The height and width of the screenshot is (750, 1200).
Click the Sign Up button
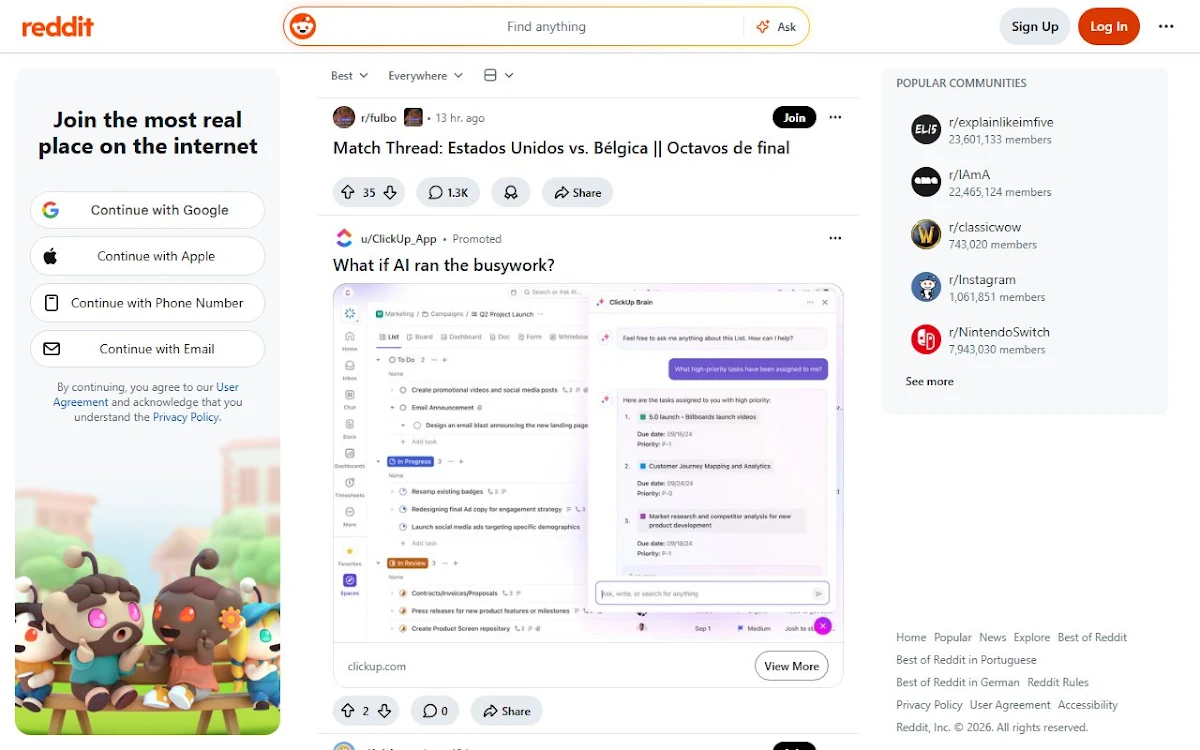(1035, 27)
